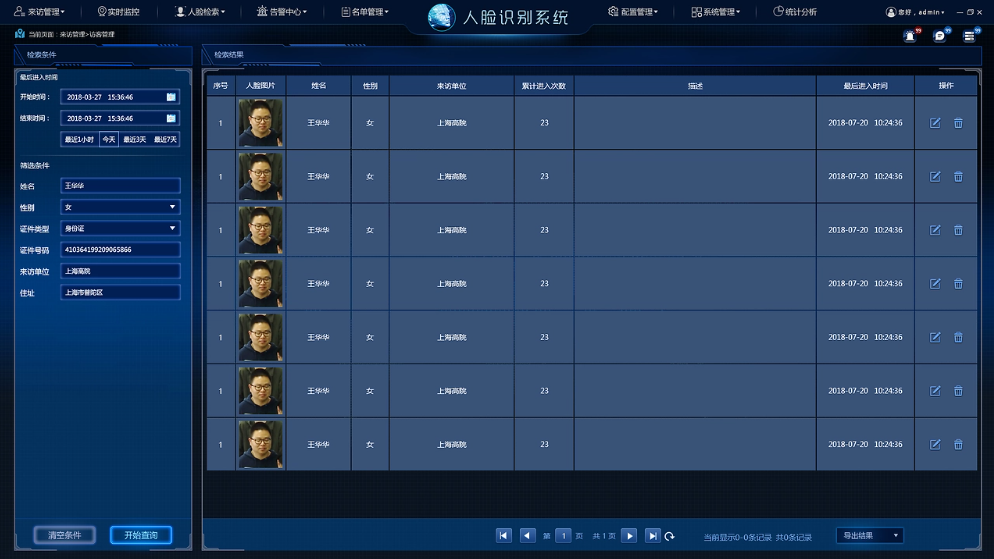
Task: Expand the 证件类型 dropdown
Action: [x=120, y=228]
